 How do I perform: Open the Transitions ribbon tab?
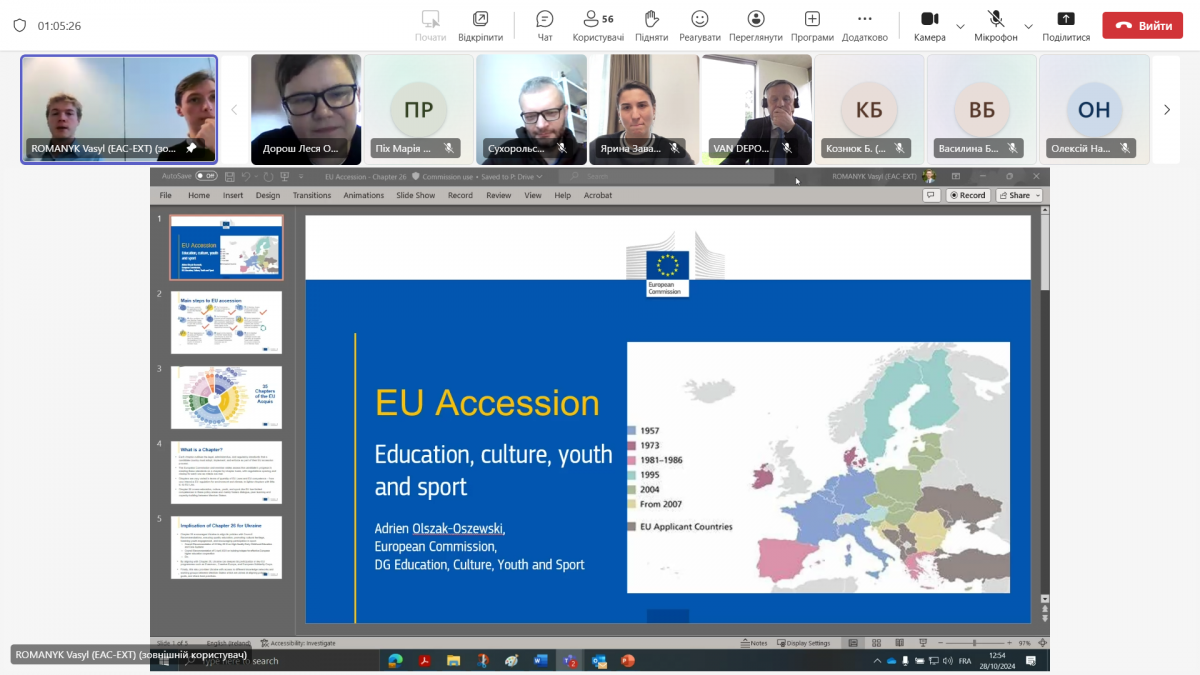(x=312, y=196)
